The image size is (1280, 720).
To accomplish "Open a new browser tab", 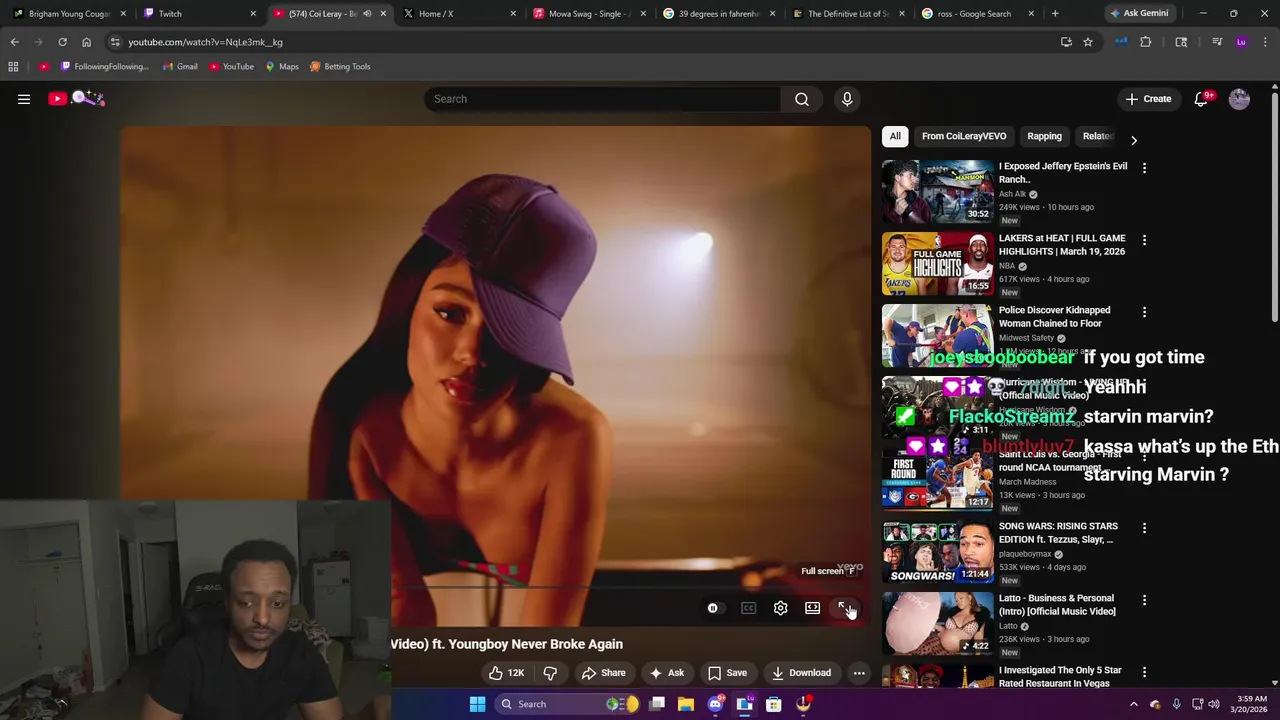I will [x=1055, y=14].
